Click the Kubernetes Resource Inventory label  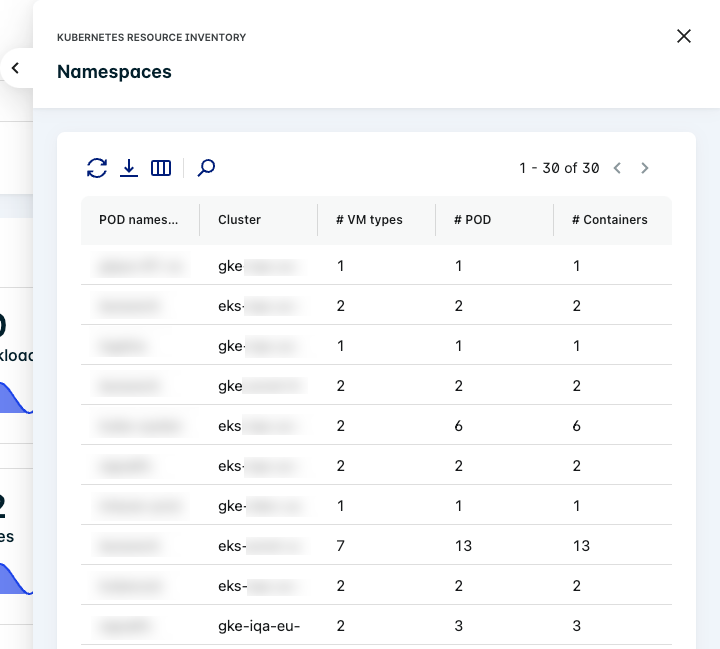click(152, 38)
